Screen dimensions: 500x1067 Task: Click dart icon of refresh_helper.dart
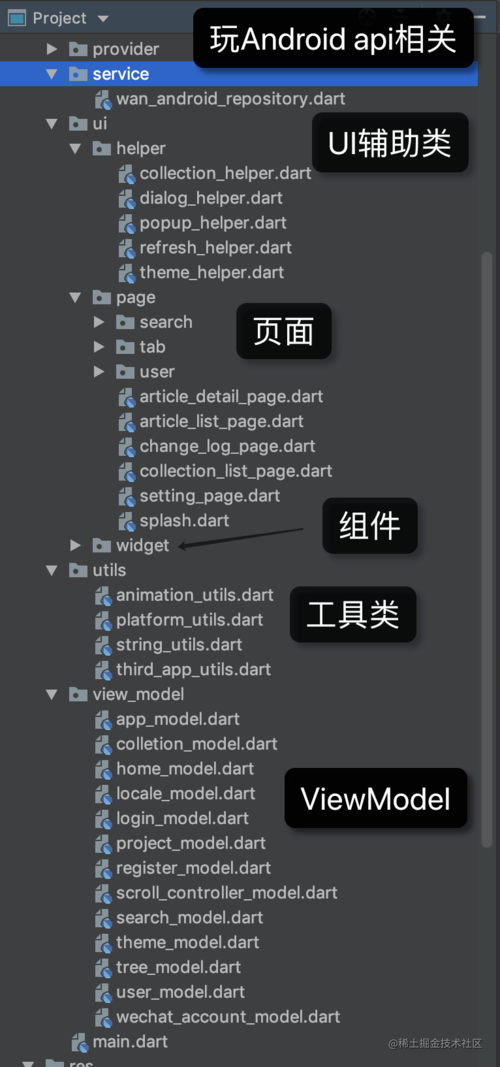click(127, 248)
